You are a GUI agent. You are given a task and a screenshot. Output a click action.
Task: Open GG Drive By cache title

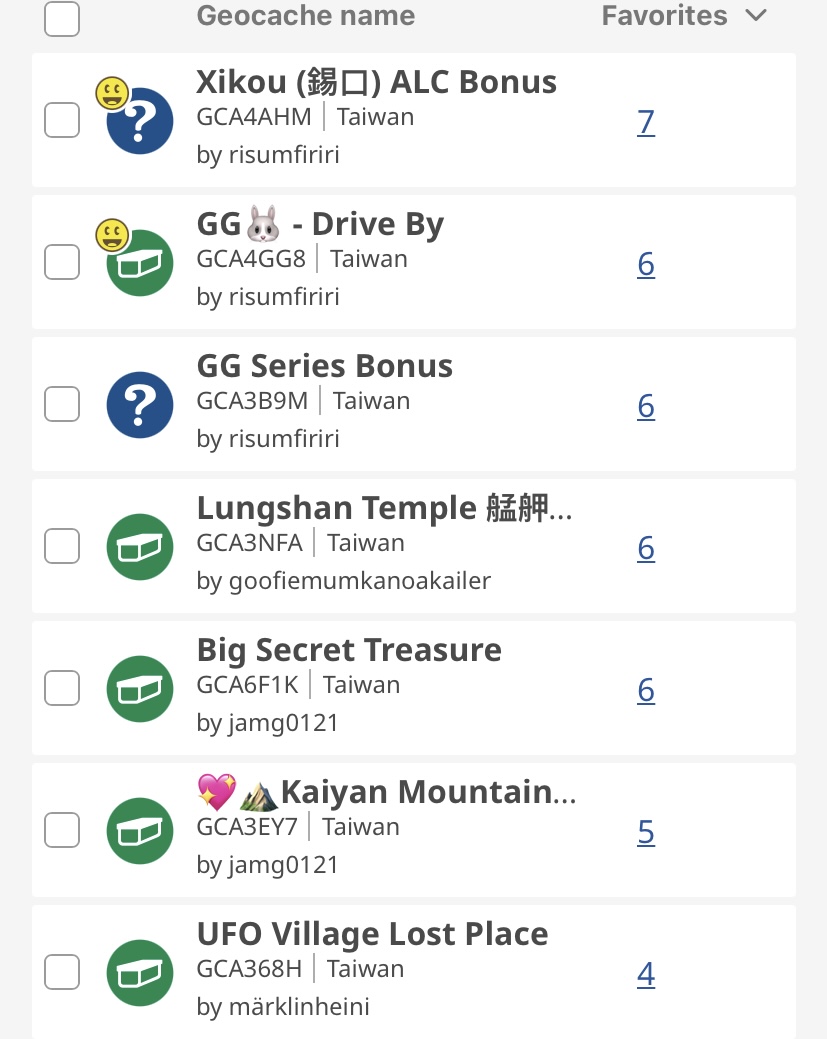coord(320,224)
